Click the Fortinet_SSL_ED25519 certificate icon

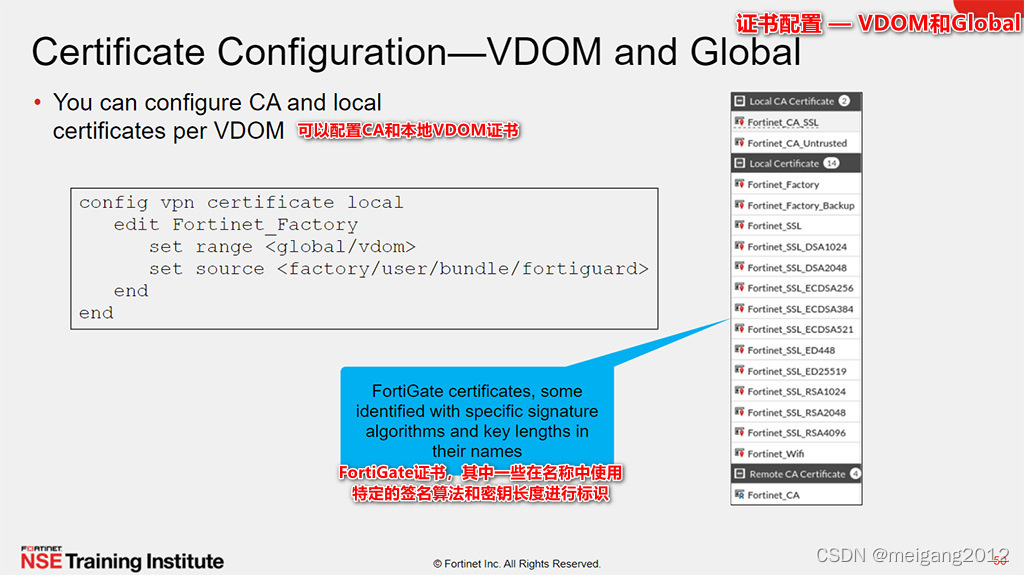(x=739, y=370)
